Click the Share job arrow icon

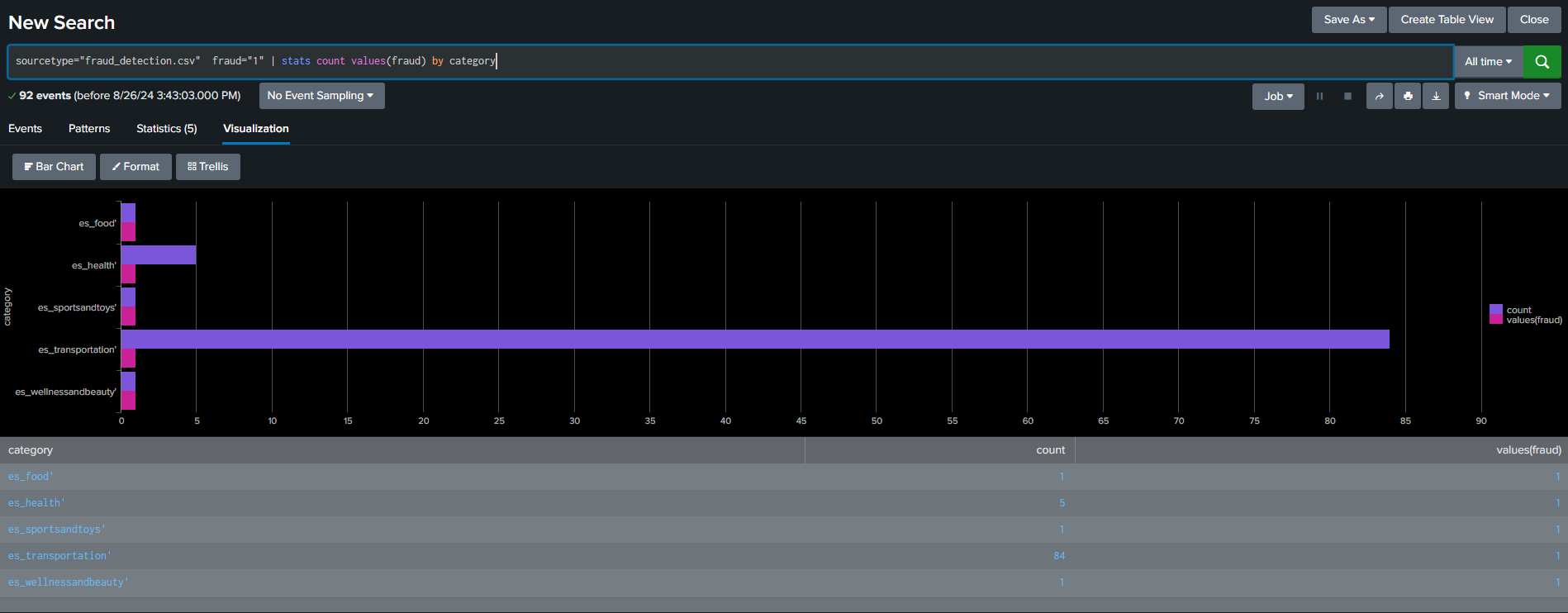point(1379,97)
